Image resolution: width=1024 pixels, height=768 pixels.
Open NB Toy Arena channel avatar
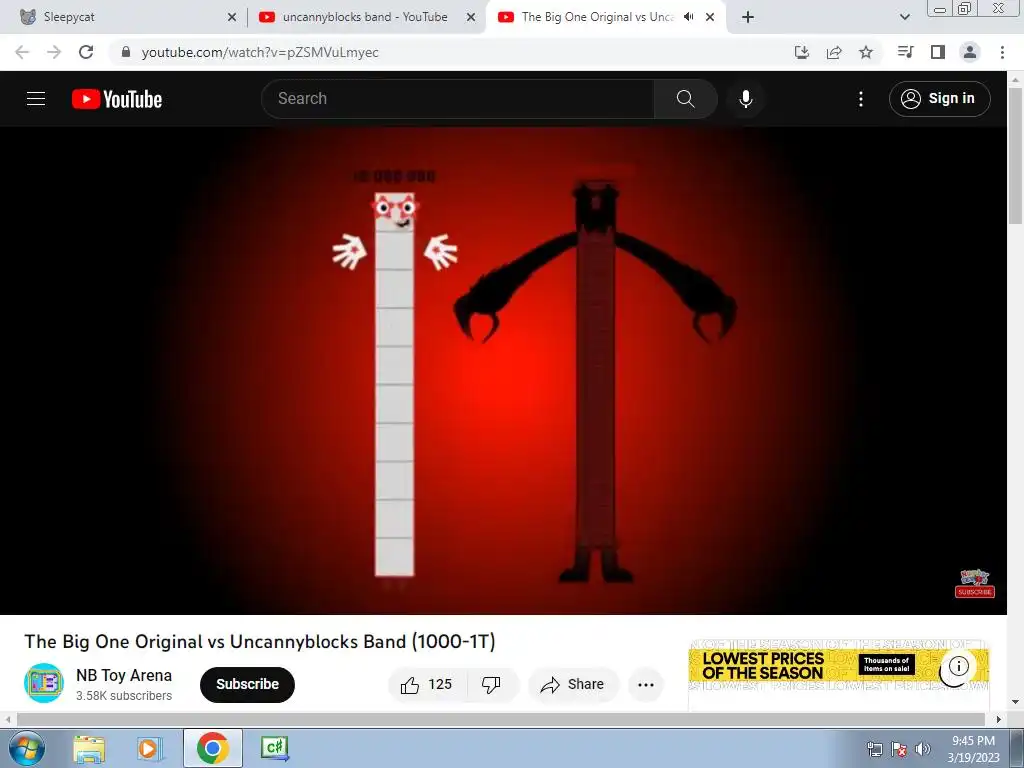44,683
